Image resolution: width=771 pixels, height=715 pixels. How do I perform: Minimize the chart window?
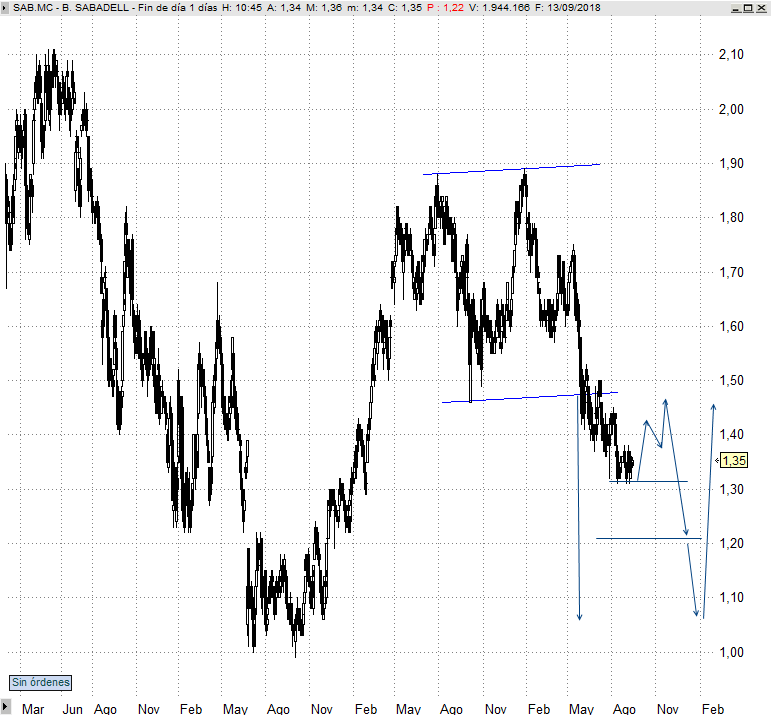coord(736,8)
